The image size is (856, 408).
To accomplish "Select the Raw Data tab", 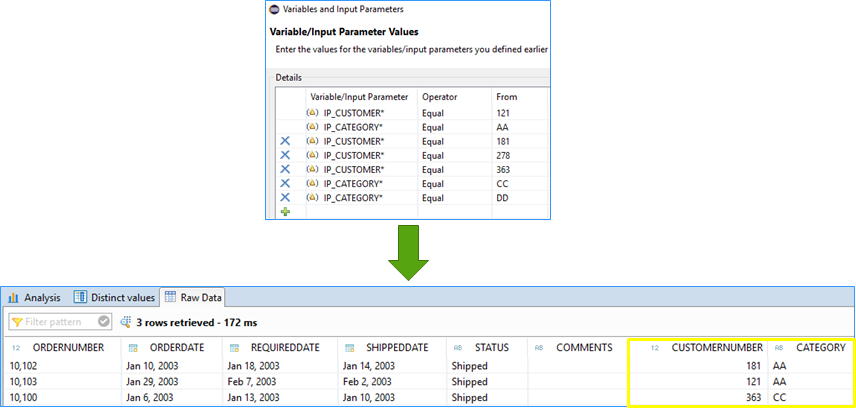I will [x=194, y=297].
